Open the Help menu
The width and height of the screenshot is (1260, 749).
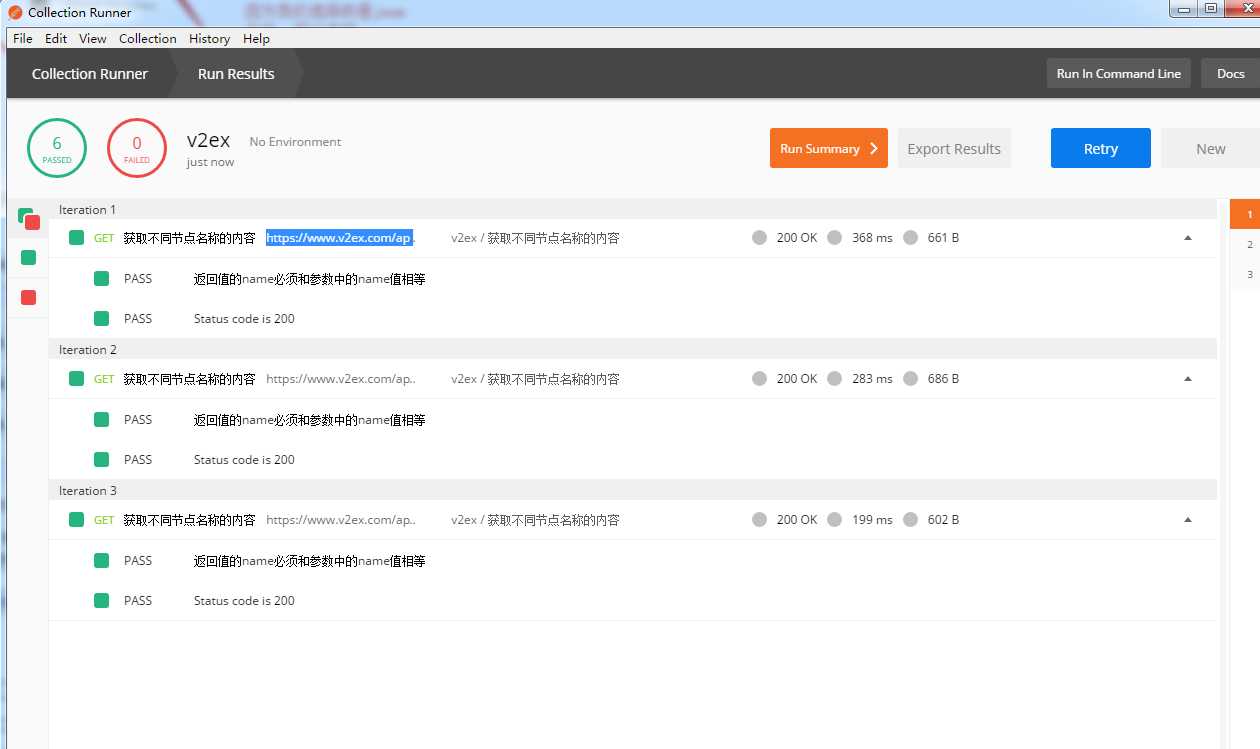click(256, 38)
